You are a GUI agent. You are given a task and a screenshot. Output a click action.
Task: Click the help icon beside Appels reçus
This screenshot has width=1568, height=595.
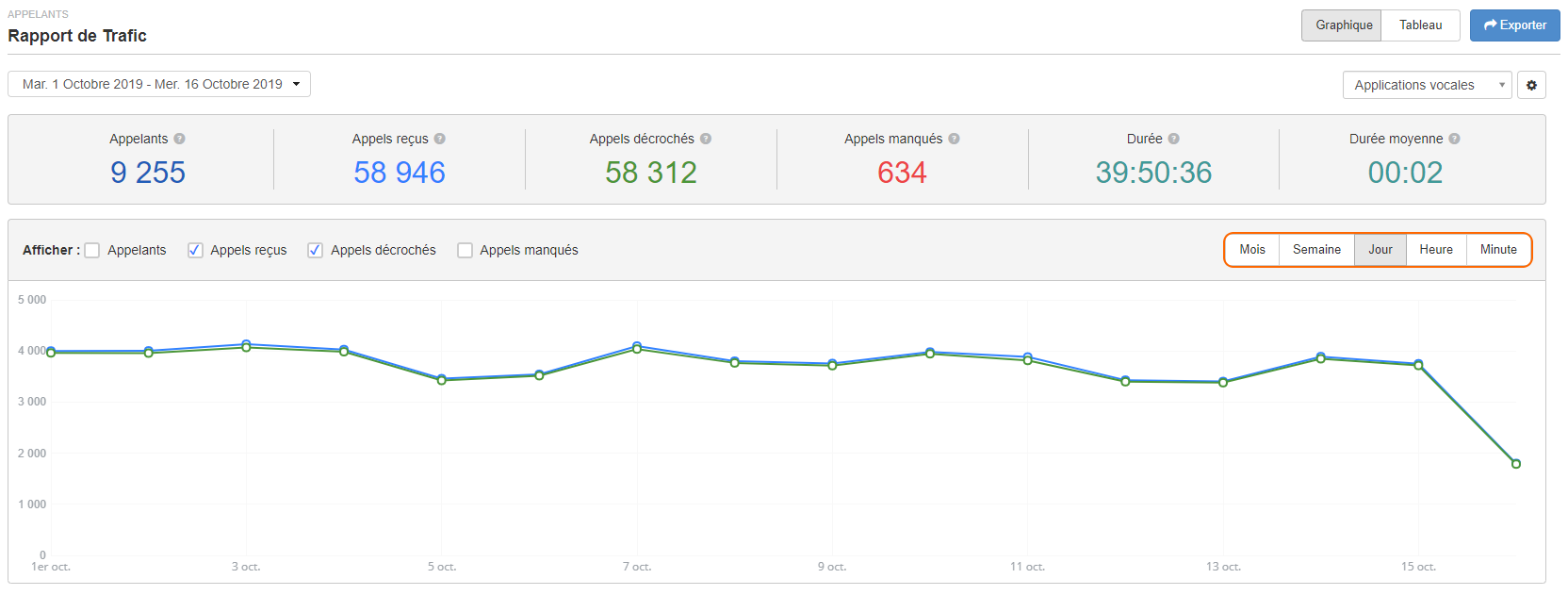[440, 139]
